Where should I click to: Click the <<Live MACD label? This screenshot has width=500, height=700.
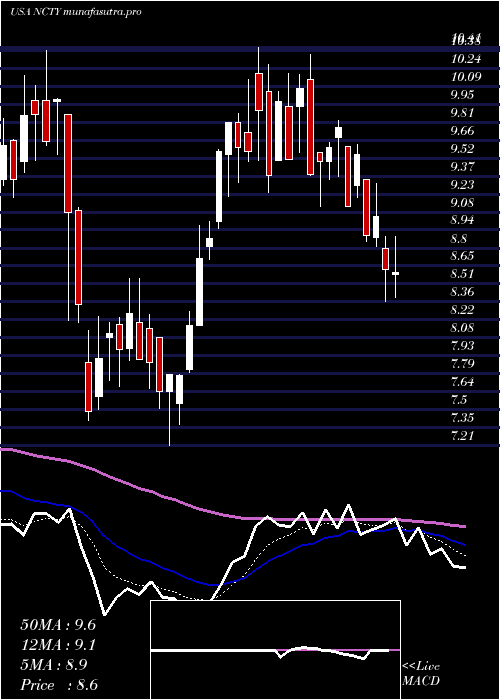pyautogui.click(x=421, y=674)
